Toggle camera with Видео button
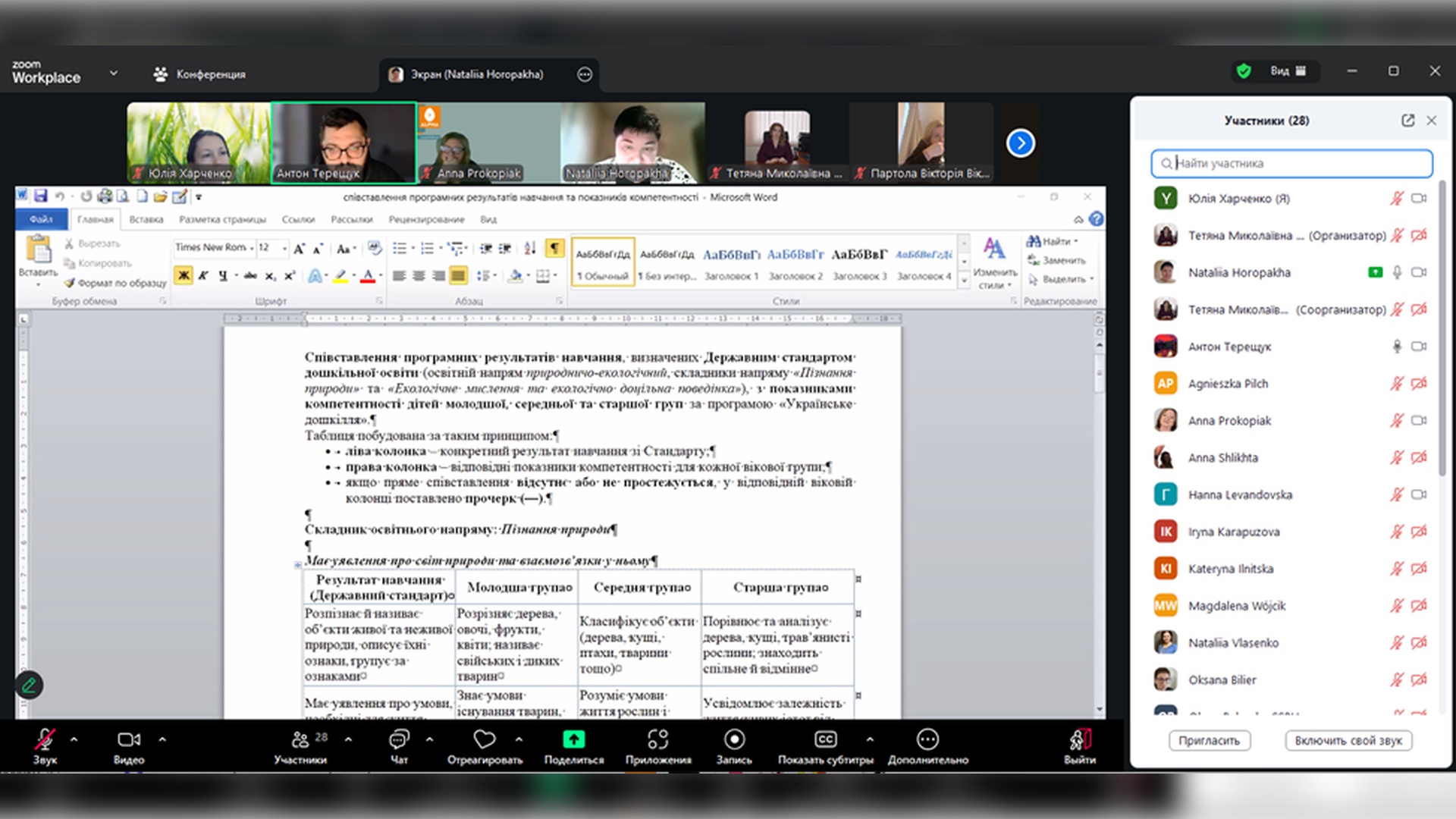 128,739
